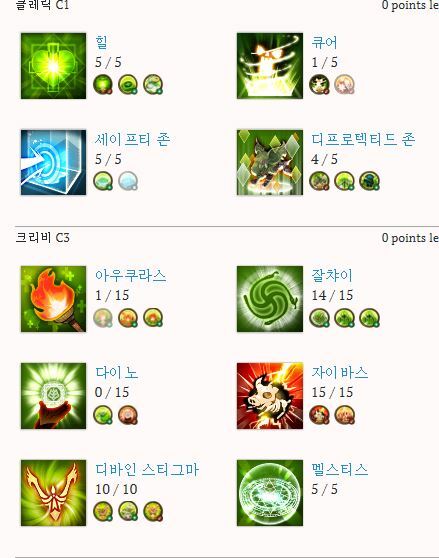Select the 자이바스 lightning skill icon
This screenshot has width=439, height=558.
(x=270, y=396)
